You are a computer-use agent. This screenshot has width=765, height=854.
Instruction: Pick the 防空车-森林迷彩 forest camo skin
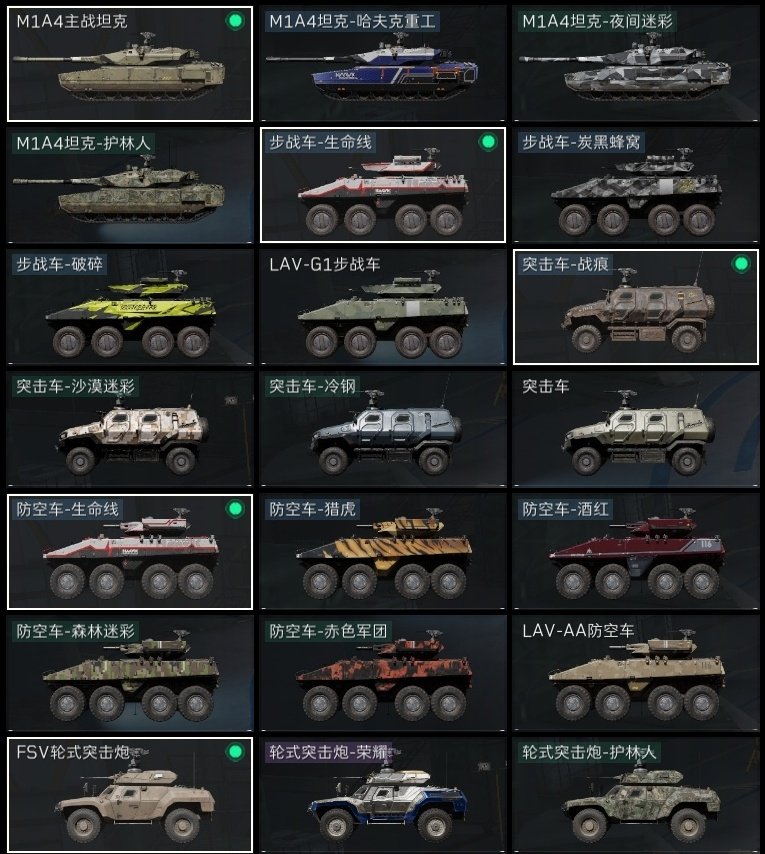tap(130, 673)
